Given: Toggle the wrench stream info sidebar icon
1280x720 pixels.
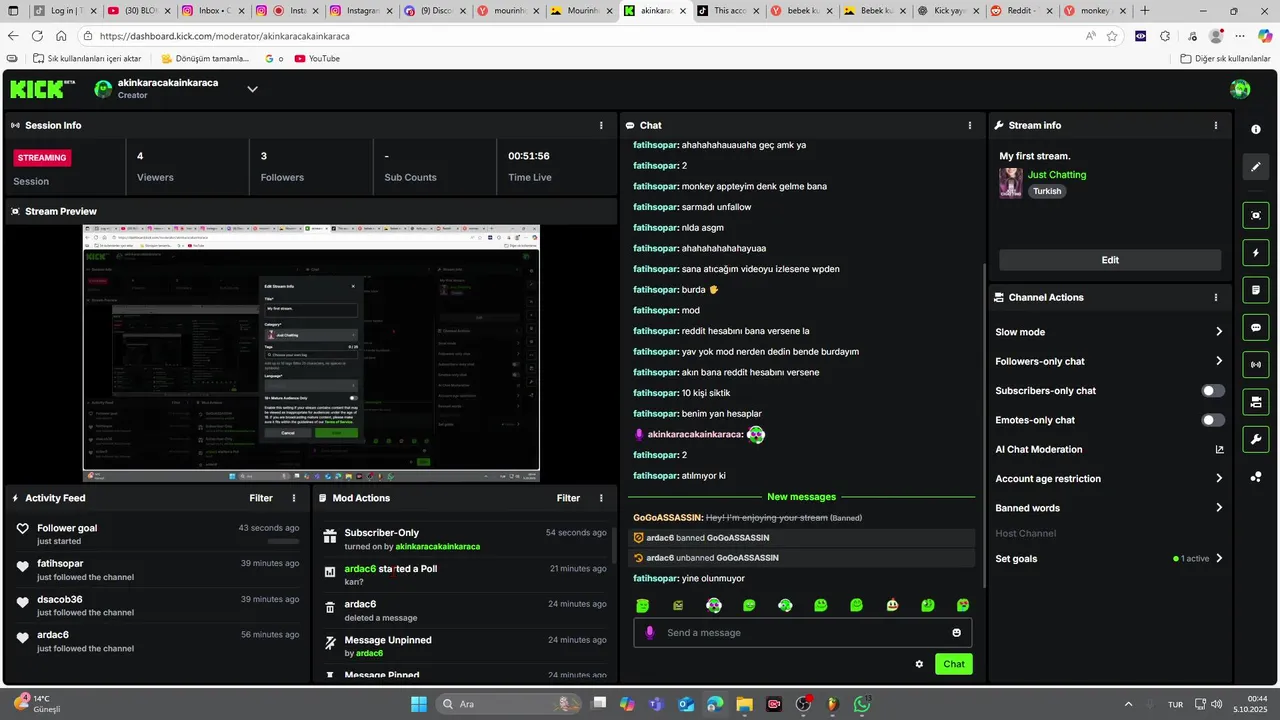Looking at the screenshot, I should tap(1256, 439).
